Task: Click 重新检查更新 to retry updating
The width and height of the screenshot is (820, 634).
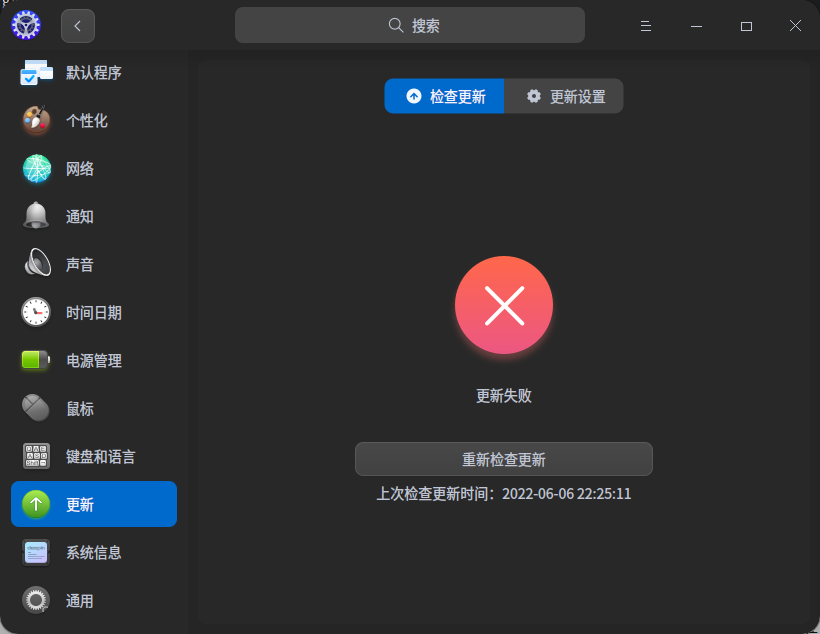Action: (503, 459)
